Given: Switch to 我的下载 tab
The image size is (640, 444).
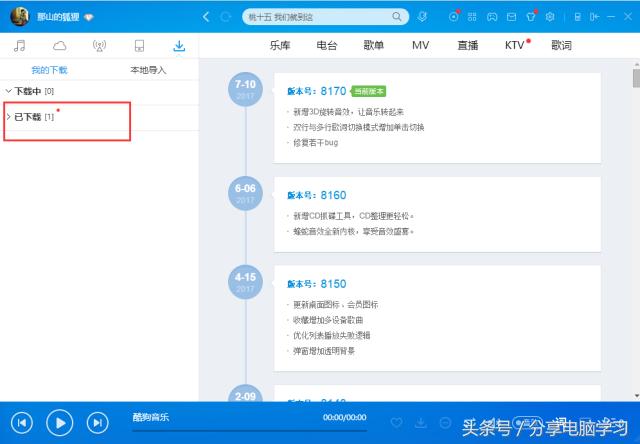Looking at the screenshot, I should tap(49, 70).
